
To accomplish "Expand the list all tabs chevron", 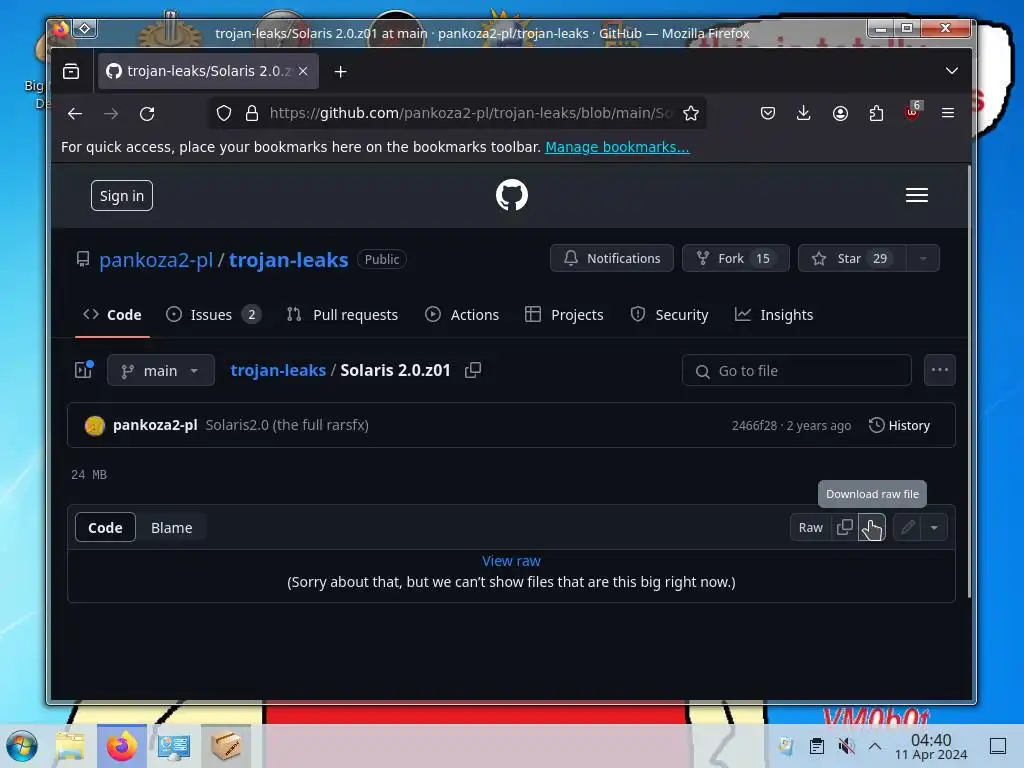I will click(952, 71).
